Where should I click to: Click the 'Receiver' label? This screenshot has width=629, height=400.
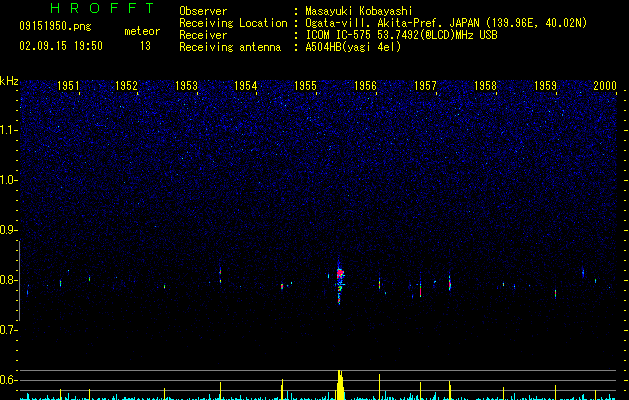coord(203,35)
